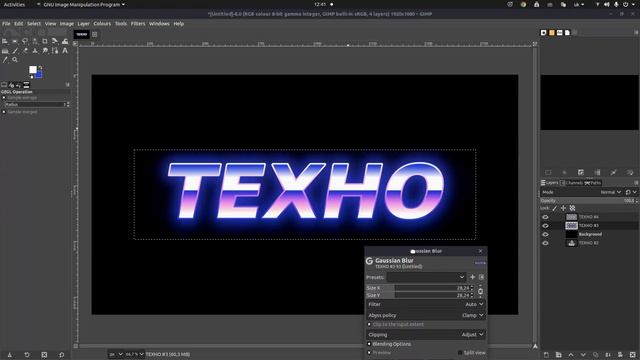This screenshot has width=640, height=360.
Task: Save new Gaussian Blur preset plus icon
Action: click(473, 277)
